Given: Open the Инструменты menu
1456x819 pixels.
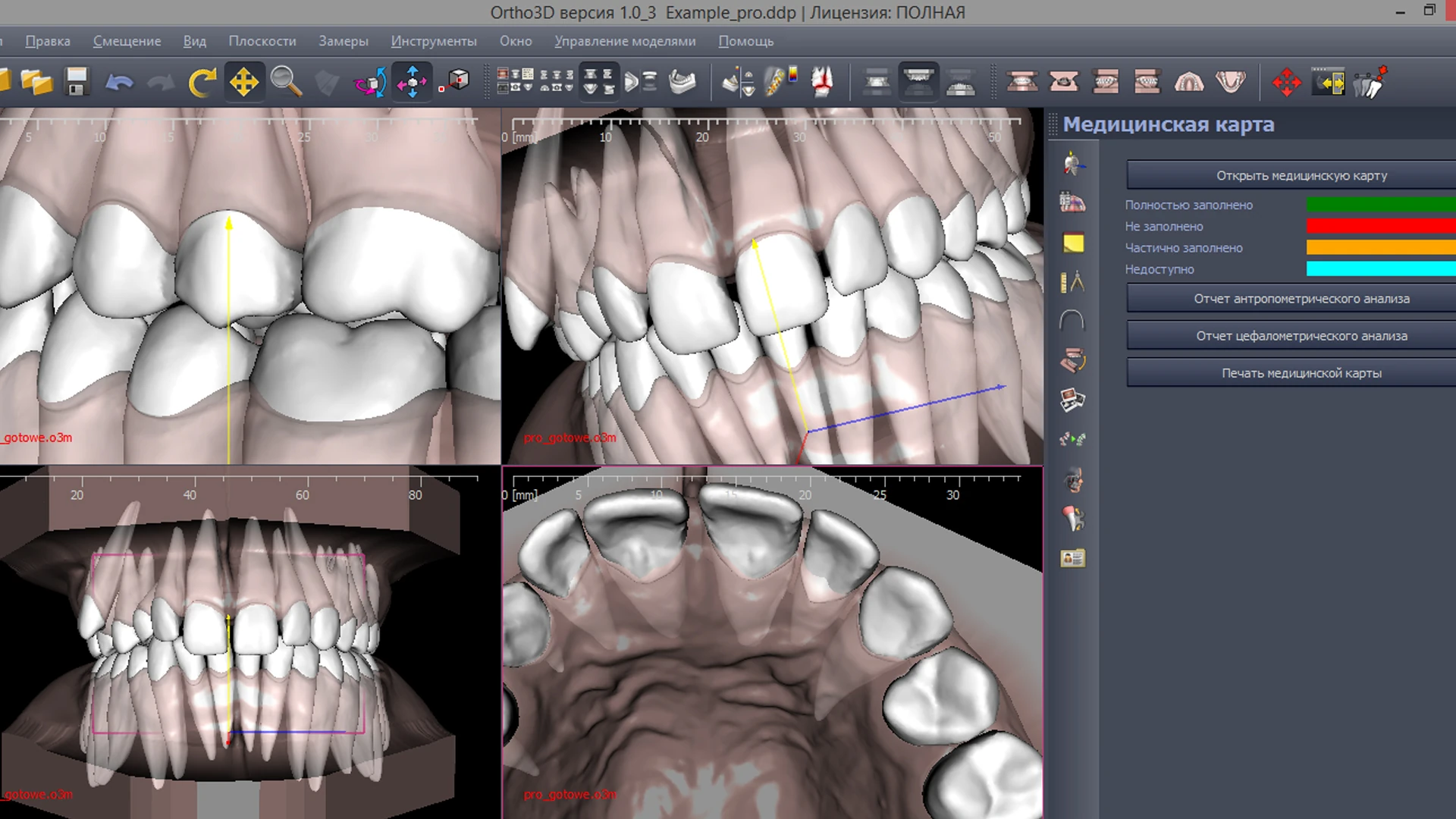Looking at the screenshot, I should pos(434,41).
